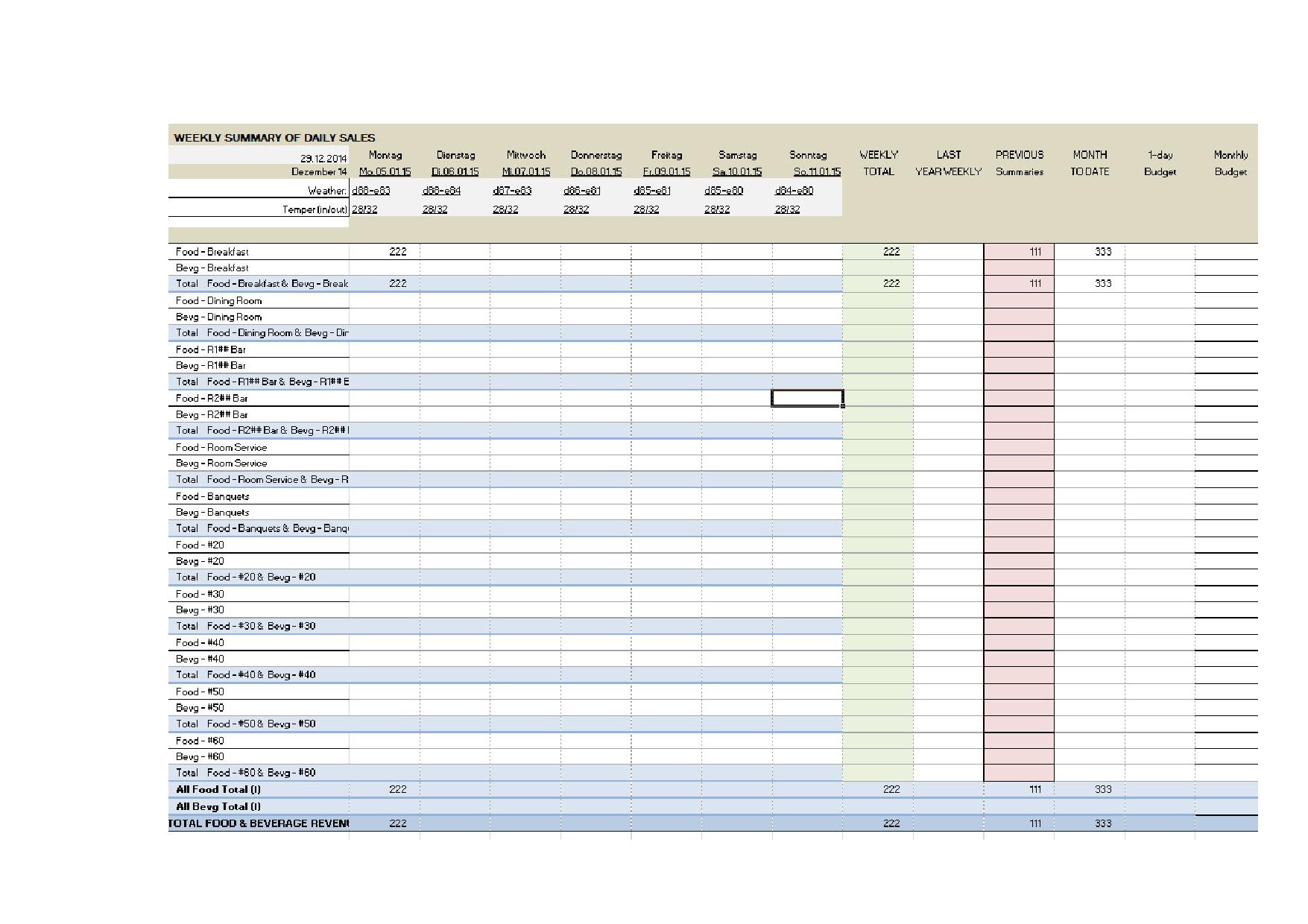The width and height of the screenshot is (1308, 924).
Task: Open the Mo.05.01.15 date link
Action: (385, 171)
